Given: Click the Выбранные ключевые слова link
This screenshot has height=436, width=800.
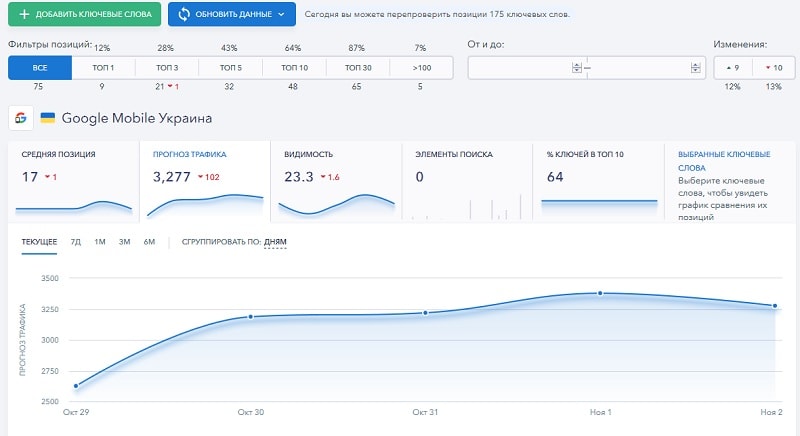Looking at the screenshot, I should pos(724,161).
